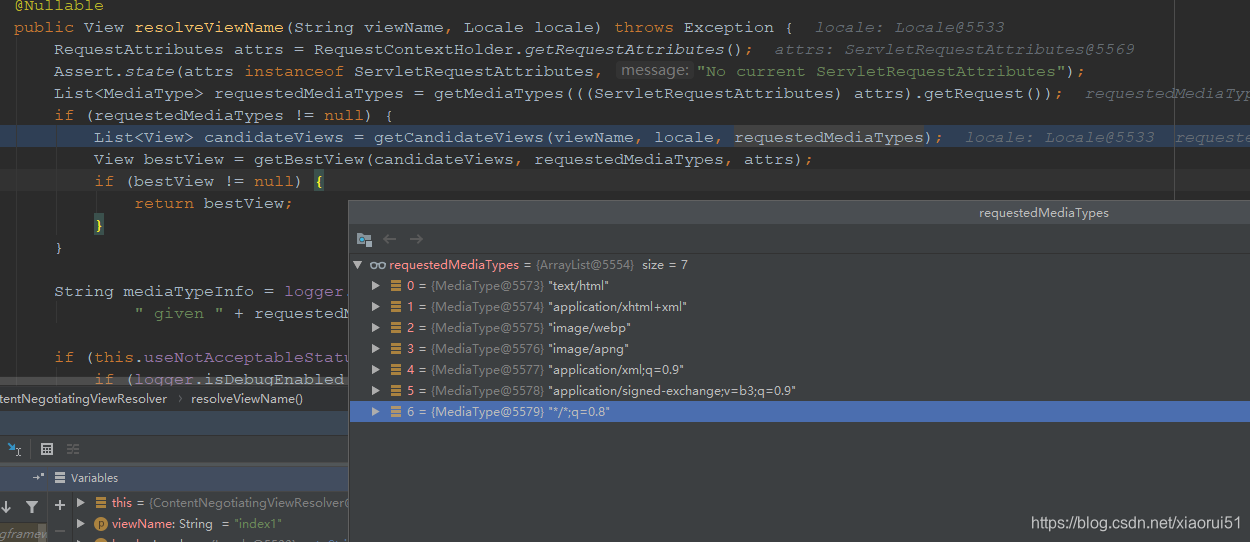
Task: Expand element 3 image/apng
Action: [x=376, y=349]
